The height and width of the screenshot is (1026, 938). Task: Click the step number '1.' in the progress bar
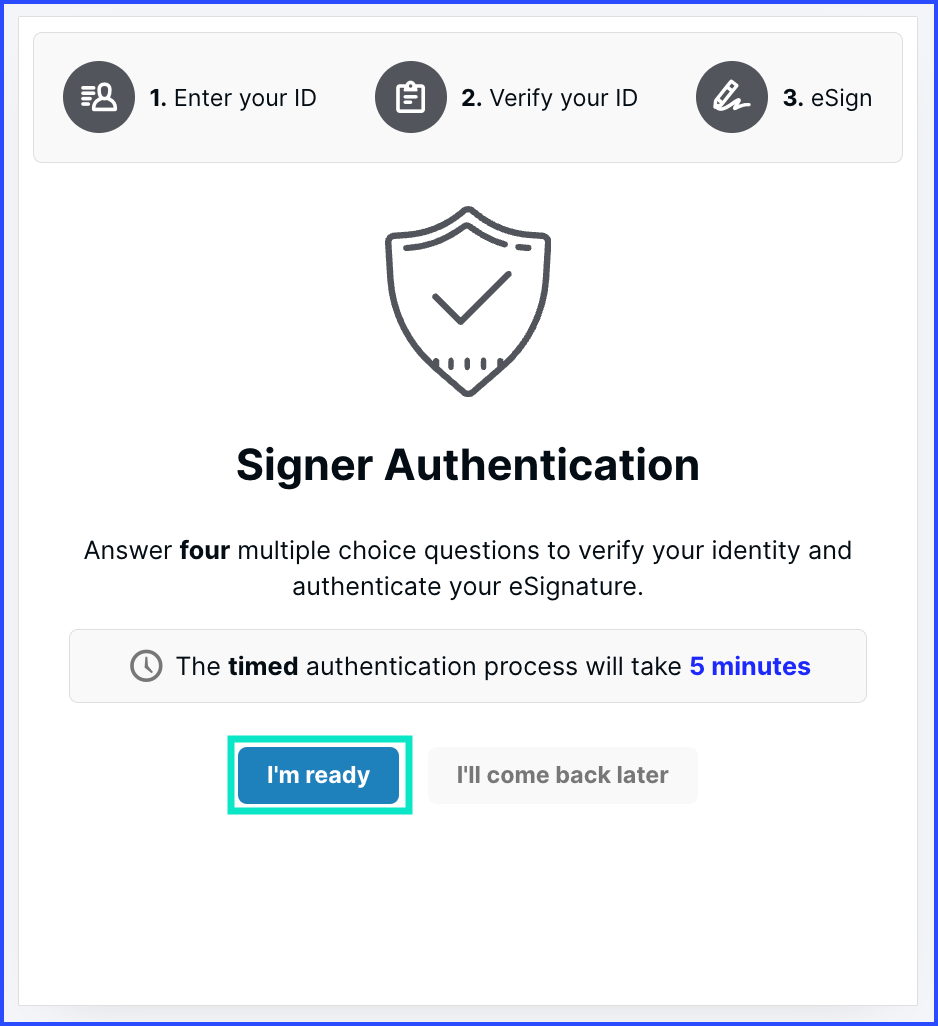pyautogui.click(x=158, y=98)
